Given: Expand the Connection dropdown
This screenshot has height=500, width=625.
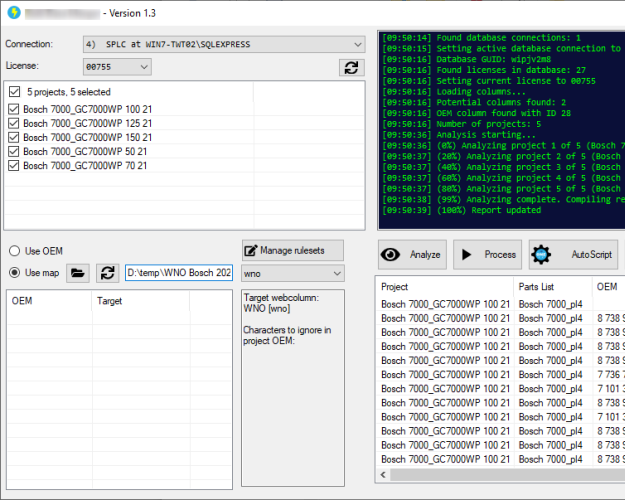Looking at the screenshot, I should point(222,44).
